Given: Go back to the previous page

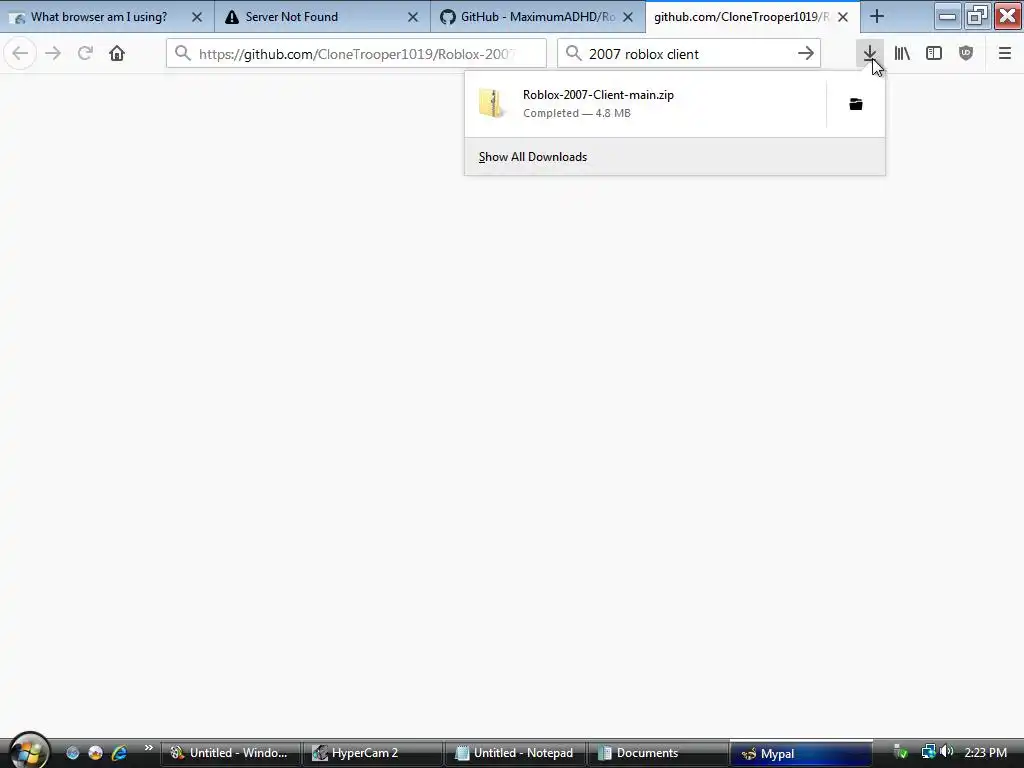Looking at the screenshot, I should tap(20, 54).
